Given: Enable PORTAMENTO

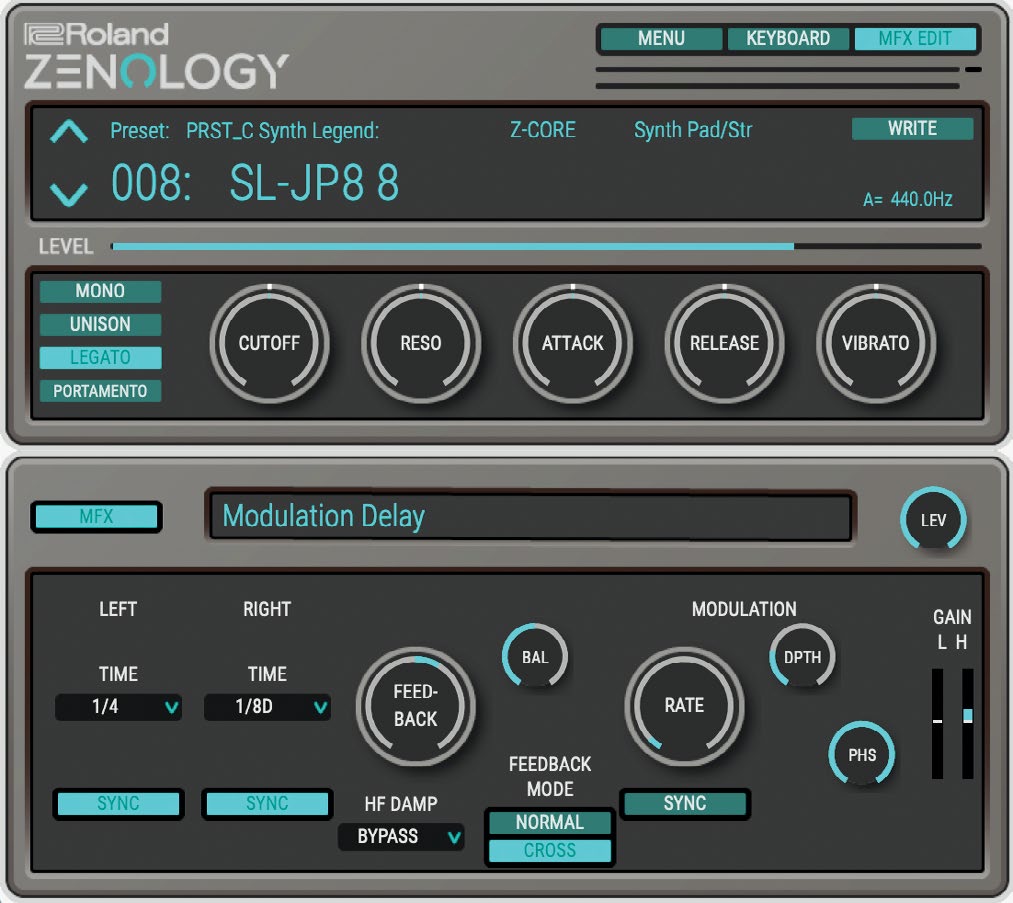Looking at the screenshot, I should [x=100, y=391].
